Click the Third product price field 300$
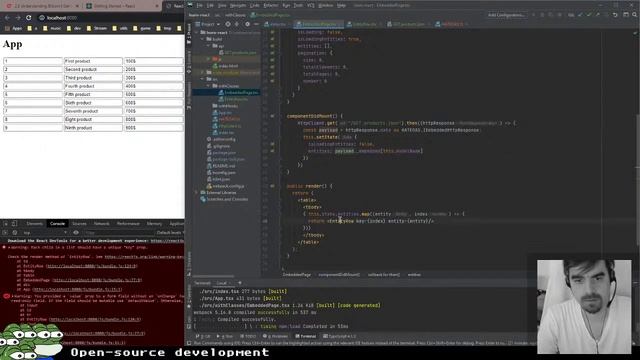The height and width of the screenshot is (360, 640). click(153, 78)
